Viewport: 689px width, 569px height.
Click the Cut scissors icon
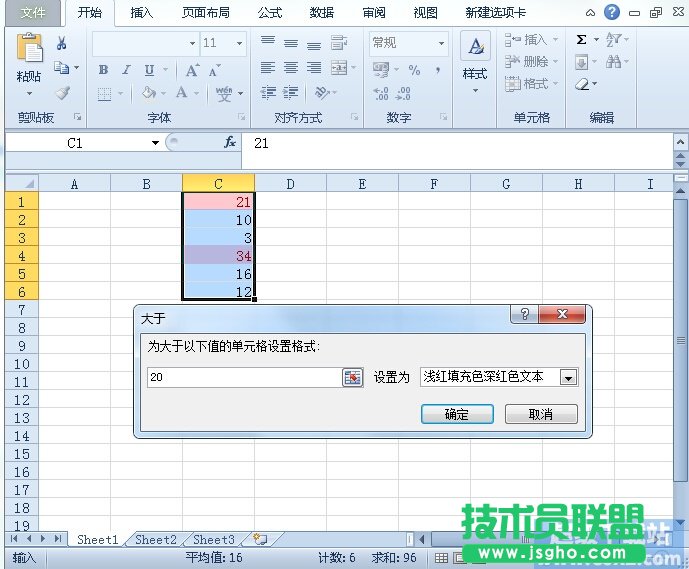point(62,44)
